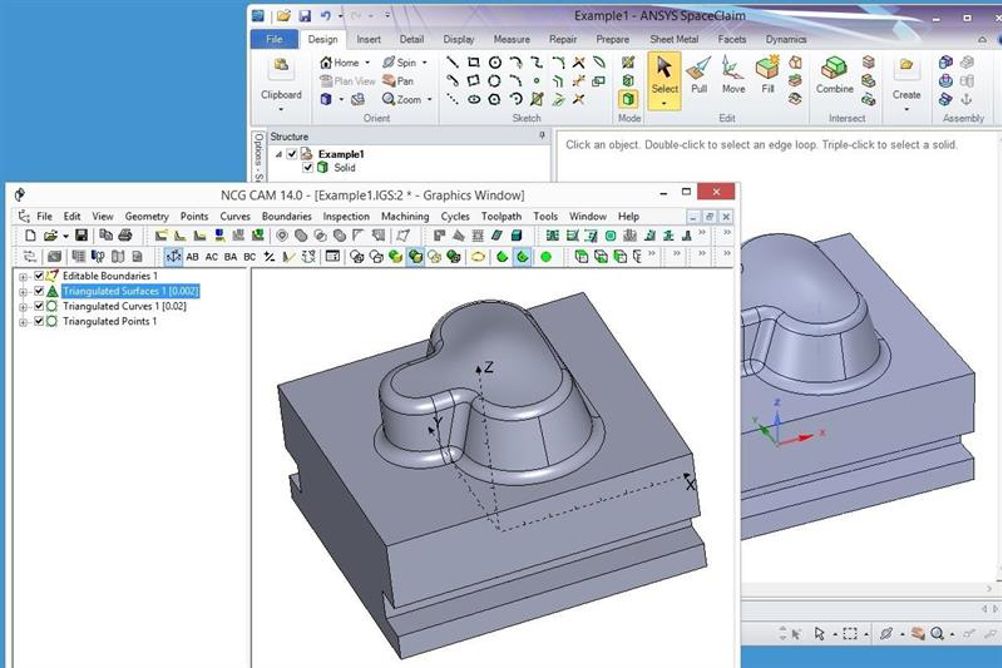
Task: Select the Pull tool in SpaceClaim
Action: coord(698,75)
